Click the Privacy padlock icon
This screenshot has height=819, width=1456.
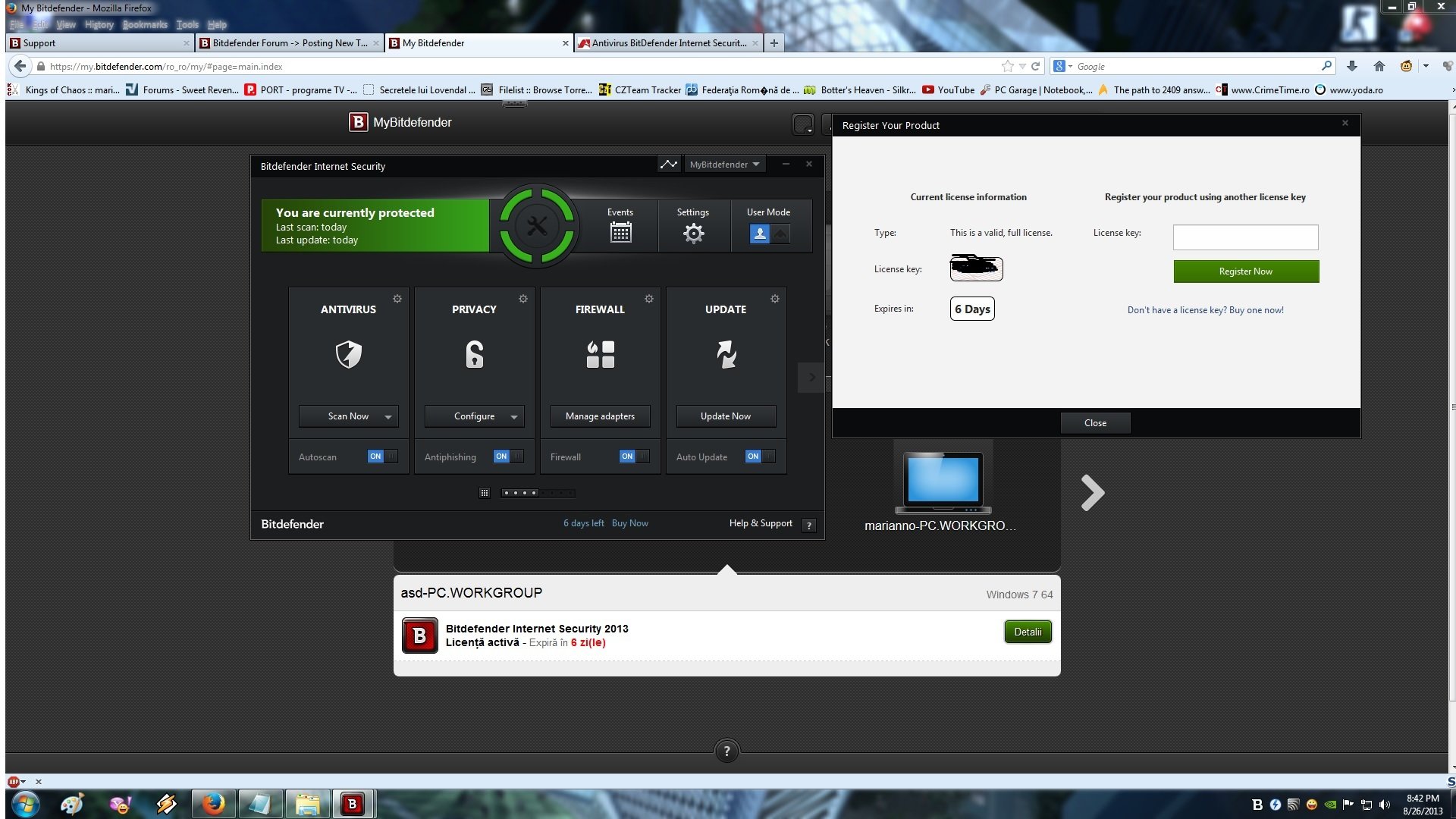[x=474, y=354]
